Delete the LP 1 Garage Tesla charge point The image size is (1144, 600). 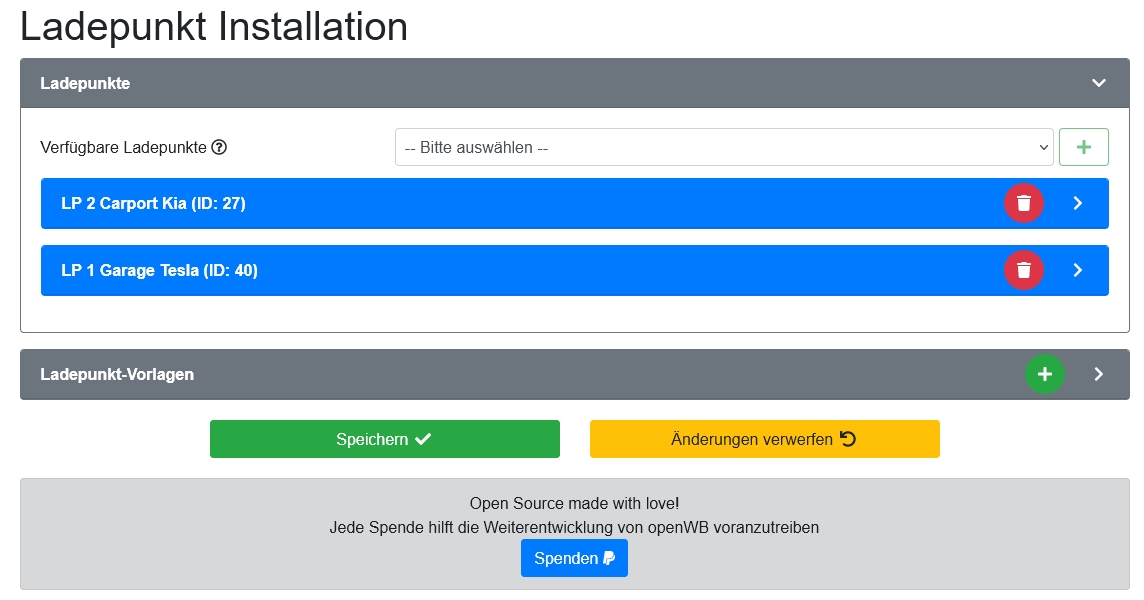click(x=1023, y=270)
